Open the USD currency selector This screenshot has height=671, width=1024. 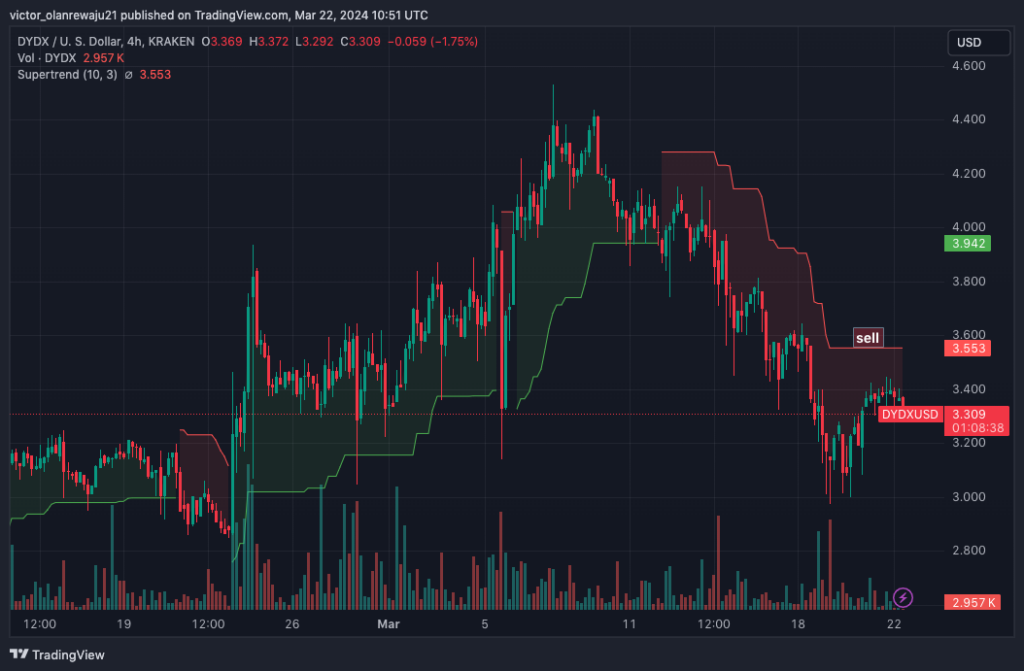(x=978, y=42)
